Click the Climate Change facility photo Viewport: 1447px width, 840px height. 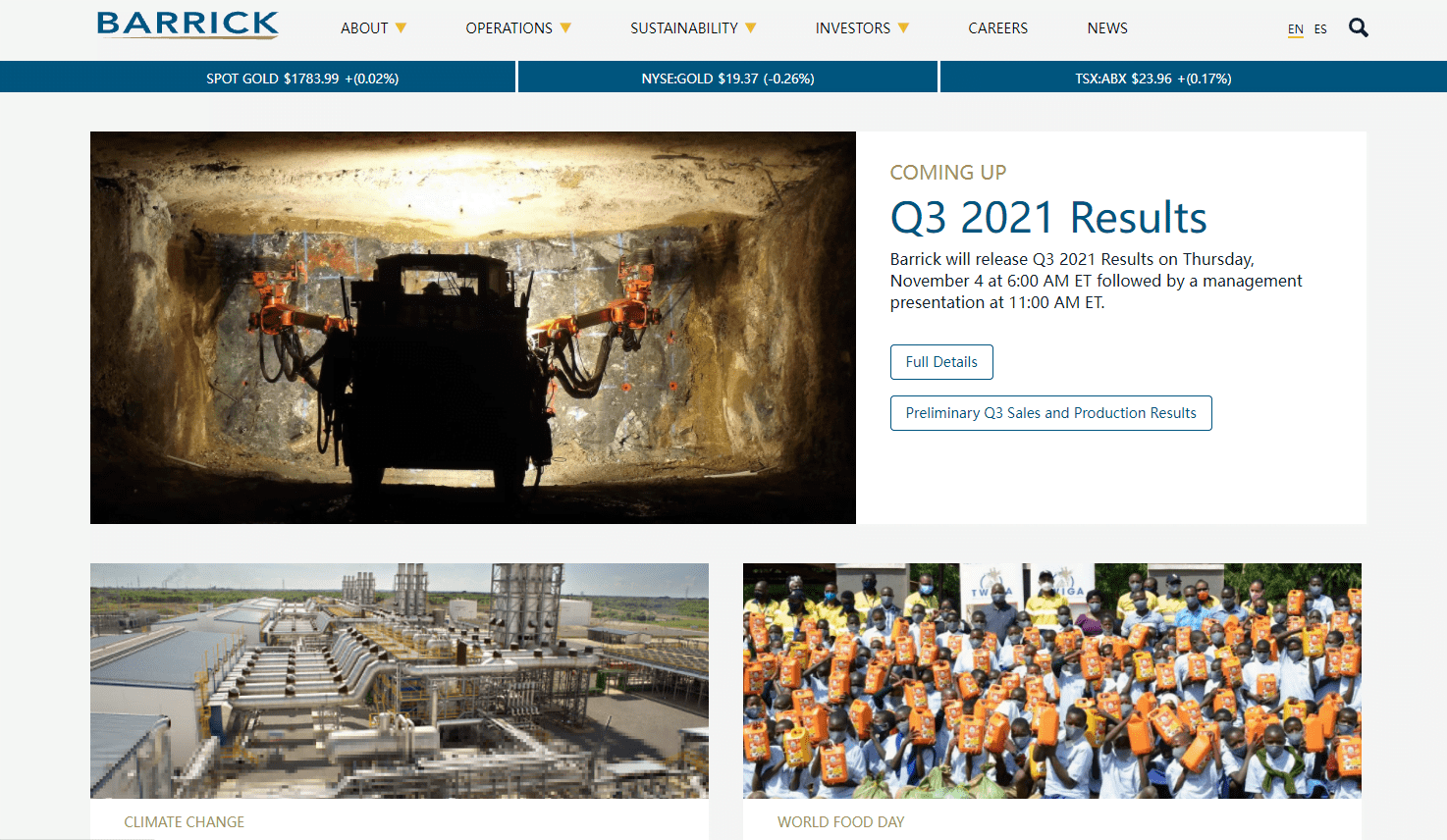[x=399, y=679]
